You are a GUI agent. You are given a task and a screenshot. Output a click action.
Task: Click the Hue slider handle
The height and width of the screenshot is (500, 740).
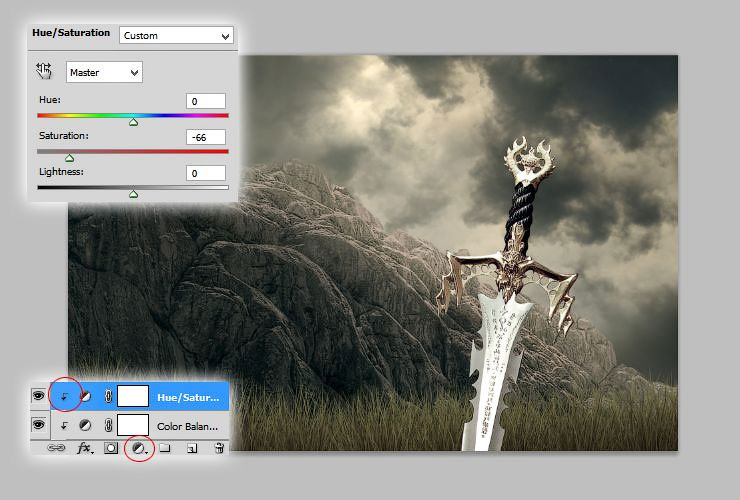(x=134, y=122)
